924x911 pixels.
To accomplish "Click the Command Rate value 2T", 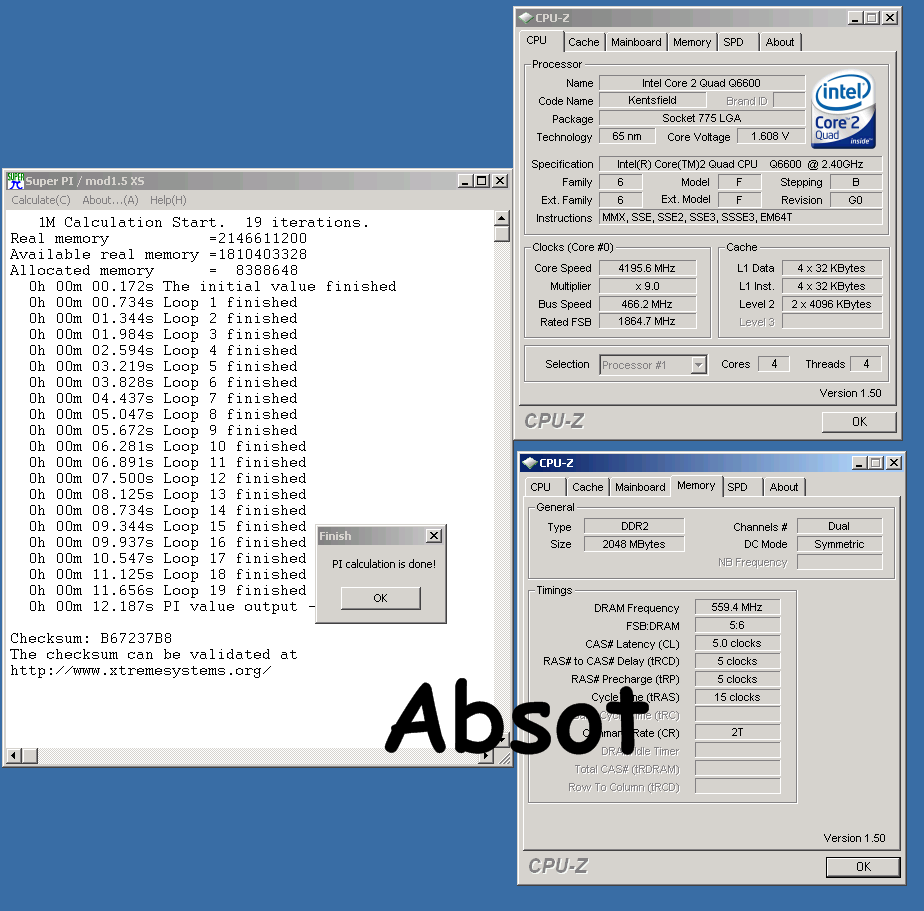I will pyautogui.click(x=737, y=732).
